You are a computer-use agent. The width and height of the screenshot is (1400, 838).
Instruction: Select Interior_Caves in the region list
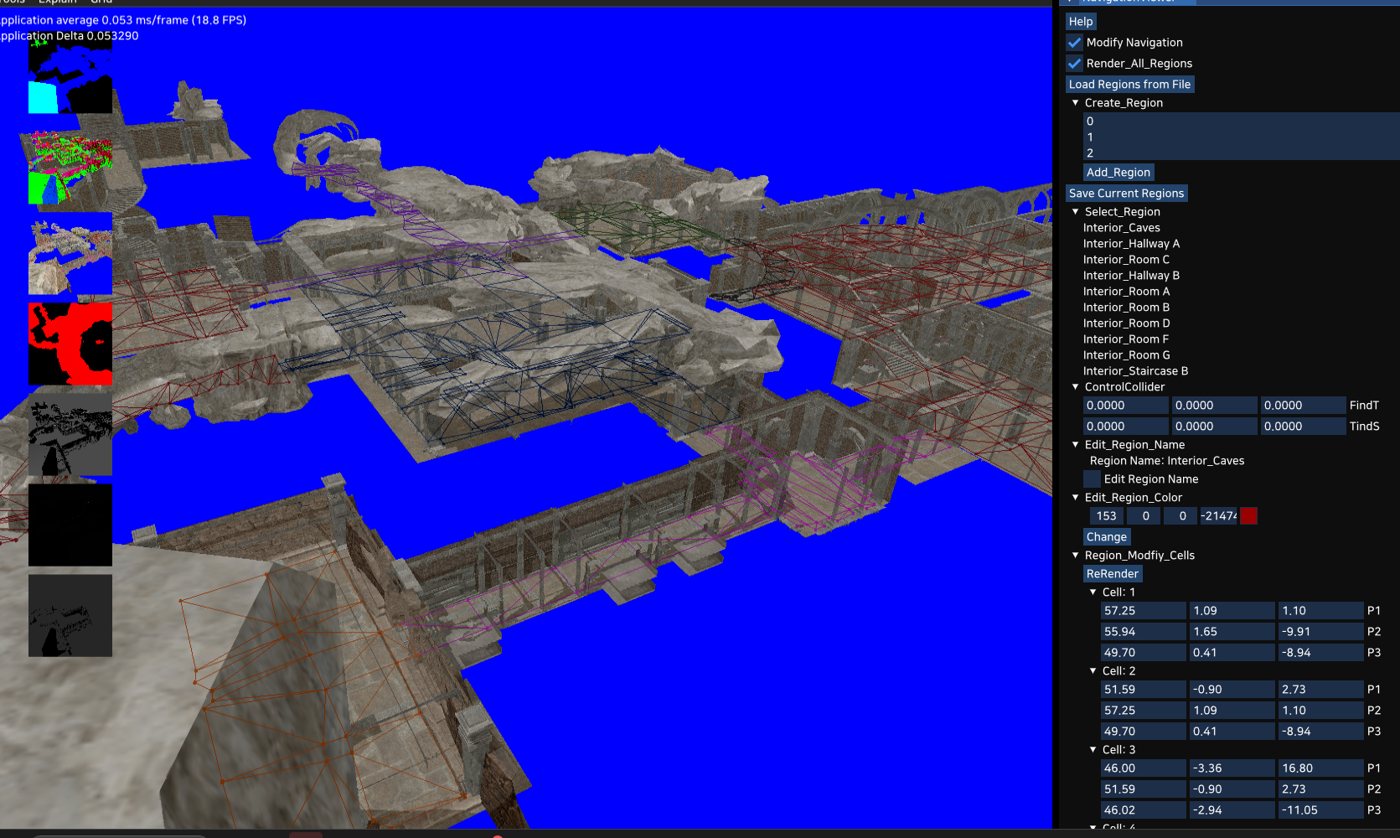pyautogui.click(x=1121, y=228)
